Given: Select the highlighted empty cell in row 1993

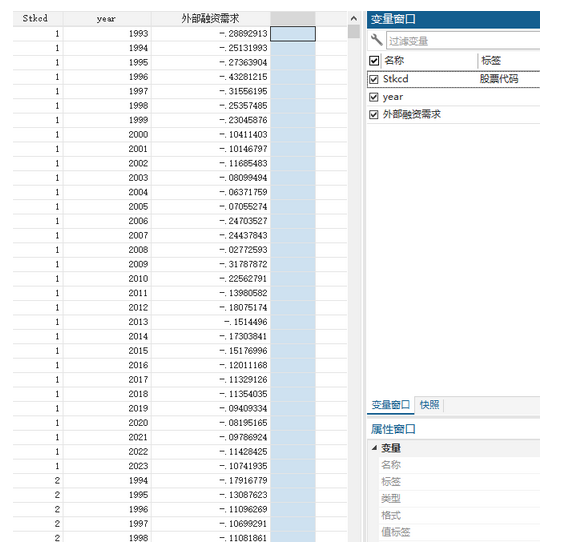Looking at the screenshot, I should (x=293, y=34).
